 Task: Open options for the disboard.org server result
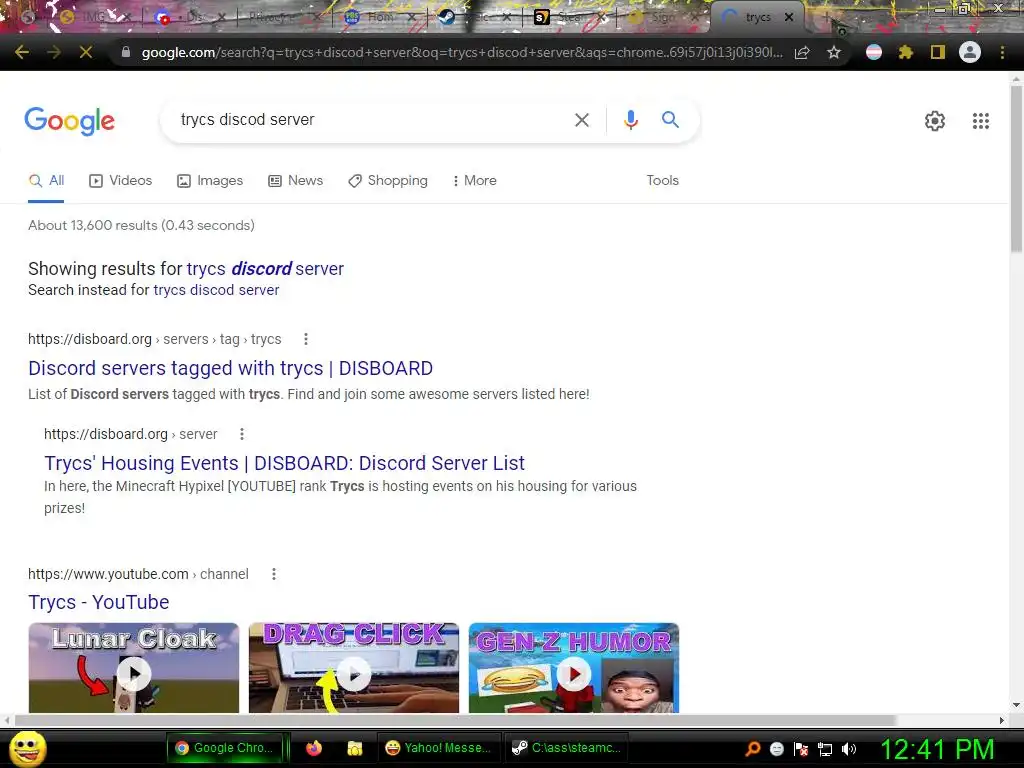point(242,434)
